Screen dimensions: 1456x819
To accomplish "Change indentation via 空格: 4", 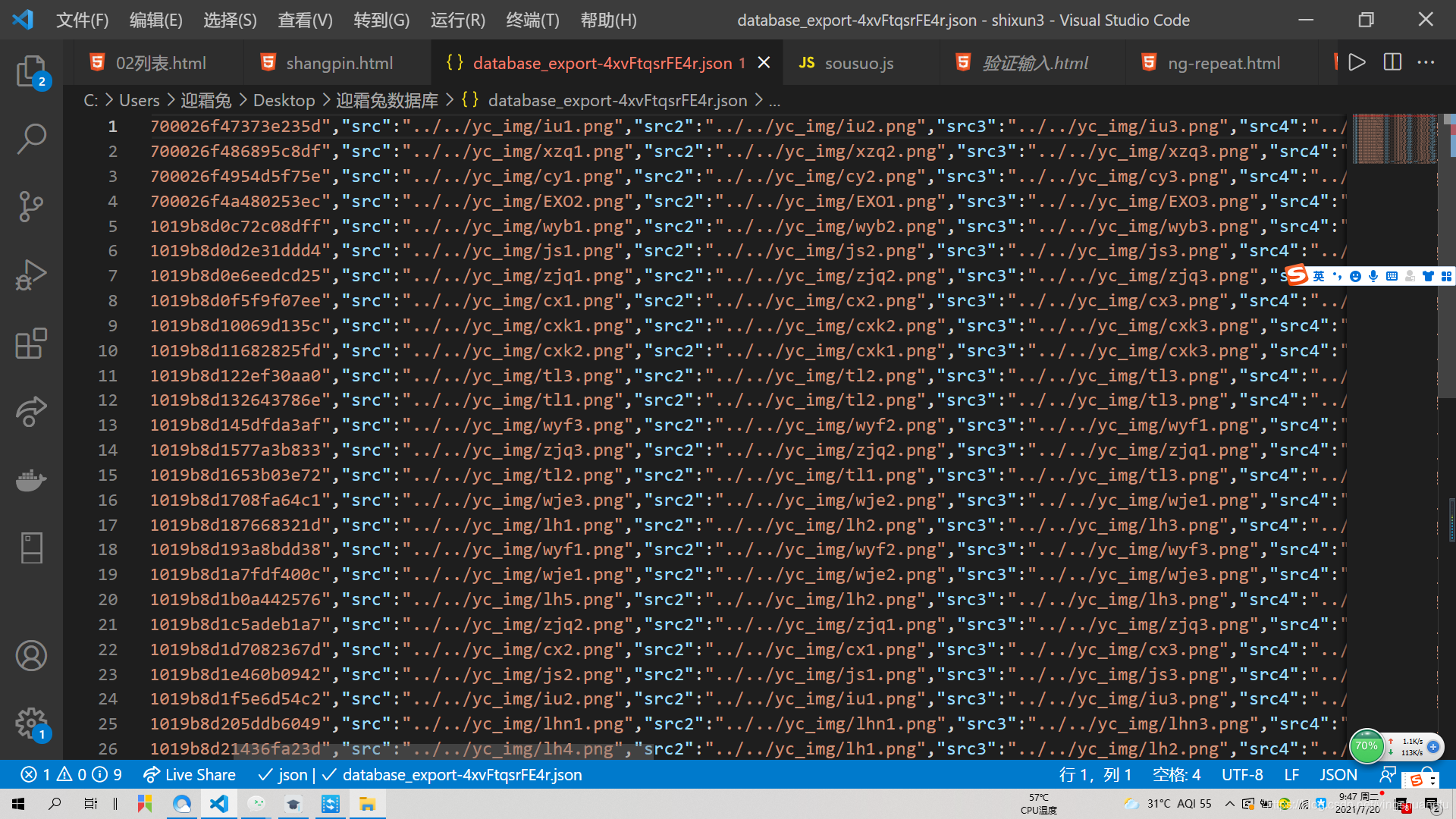I will [x=1176, y=775].
